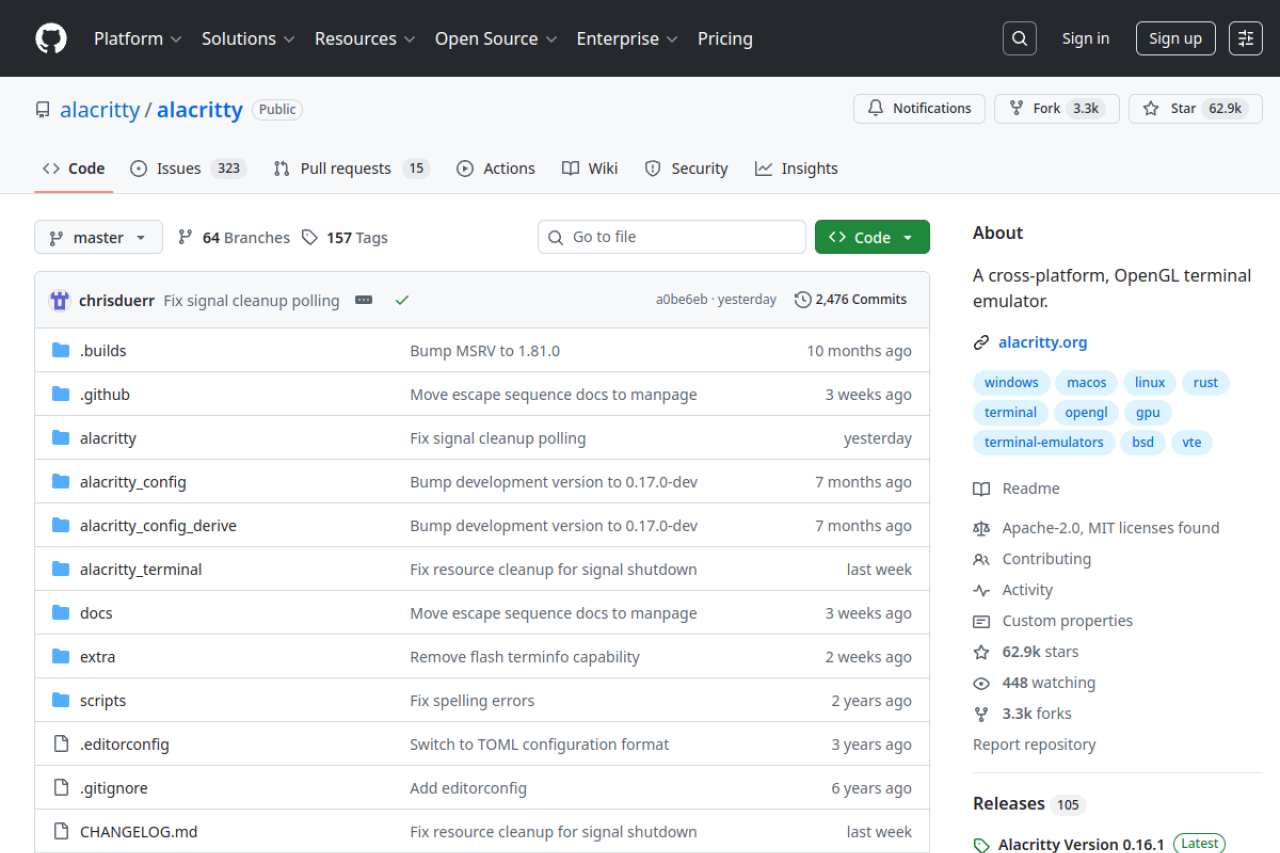The width and height of the screenshot is (1280, 853).
Task: Select Pricing in the top menu
Action: (x=724, y=38)
